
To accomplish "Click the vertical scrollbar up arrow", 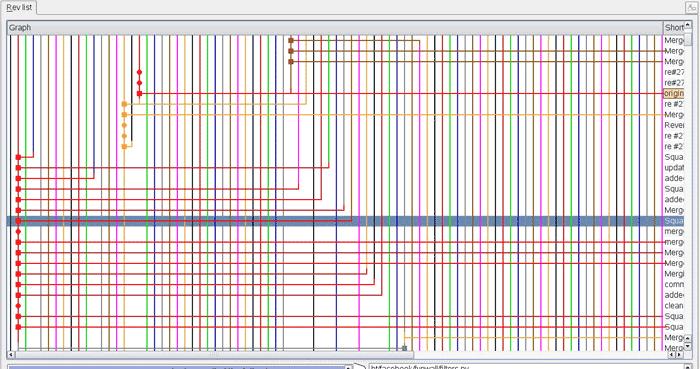I will click(x=688, y=25).
